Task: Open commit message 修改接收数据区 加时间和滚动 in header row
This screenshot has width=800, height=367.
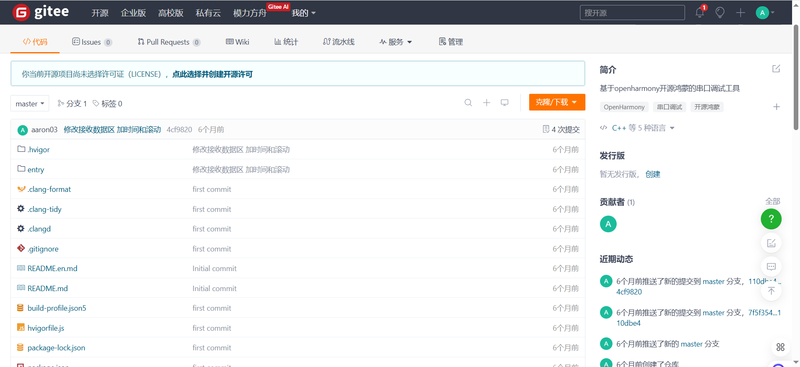Action: coord(112,130)
